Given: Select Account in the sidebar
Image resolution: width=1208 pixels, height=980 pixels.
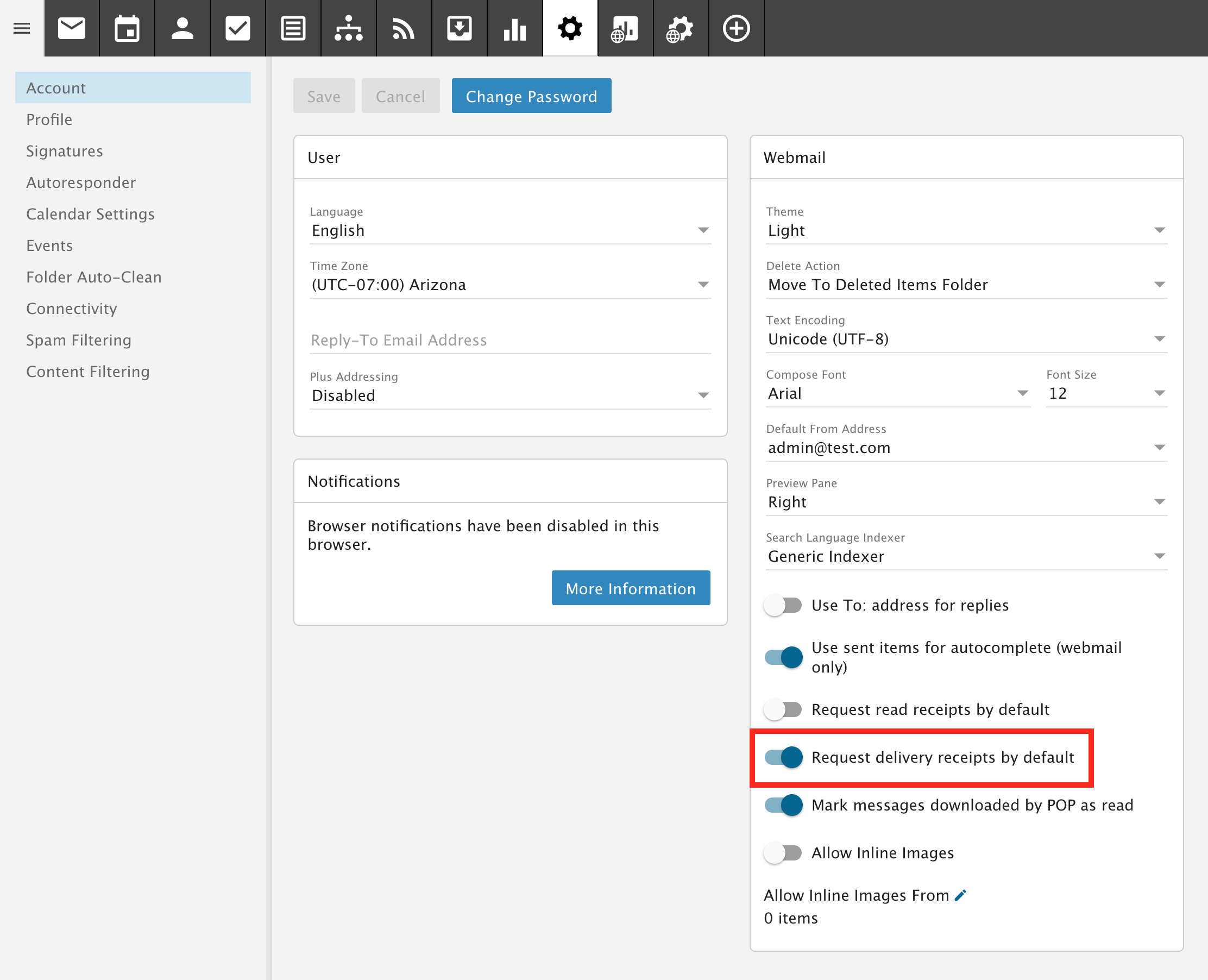Looking at the screenshot, I should pyautogui.click(x=133, y=87).
